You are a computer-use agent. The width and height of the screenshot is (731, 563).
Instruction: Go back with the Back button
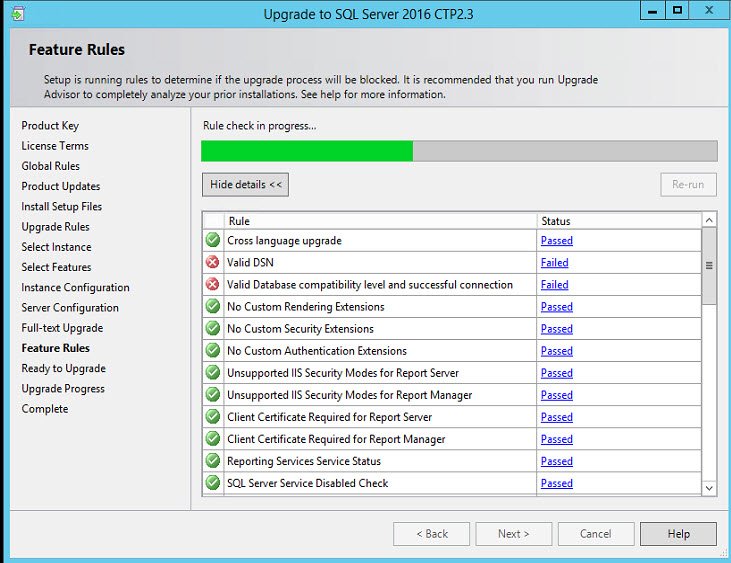click(431, 534)
